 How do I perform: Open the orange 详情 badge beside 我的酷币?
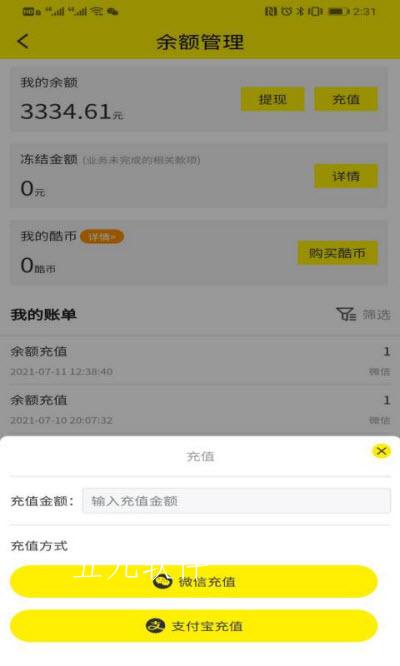pos(102,237)
